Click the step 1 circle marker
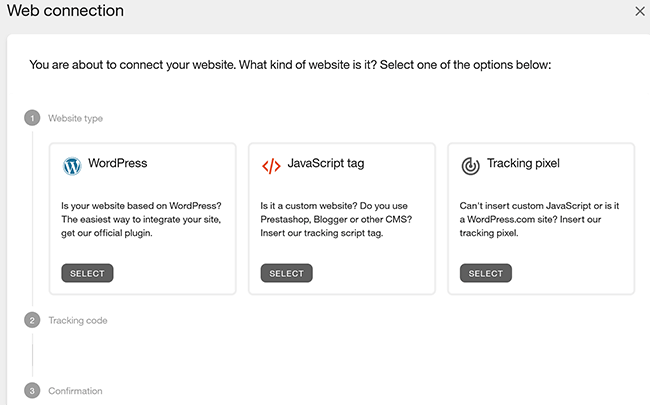Screen dimensions: 650x405 tap(32, 118)
